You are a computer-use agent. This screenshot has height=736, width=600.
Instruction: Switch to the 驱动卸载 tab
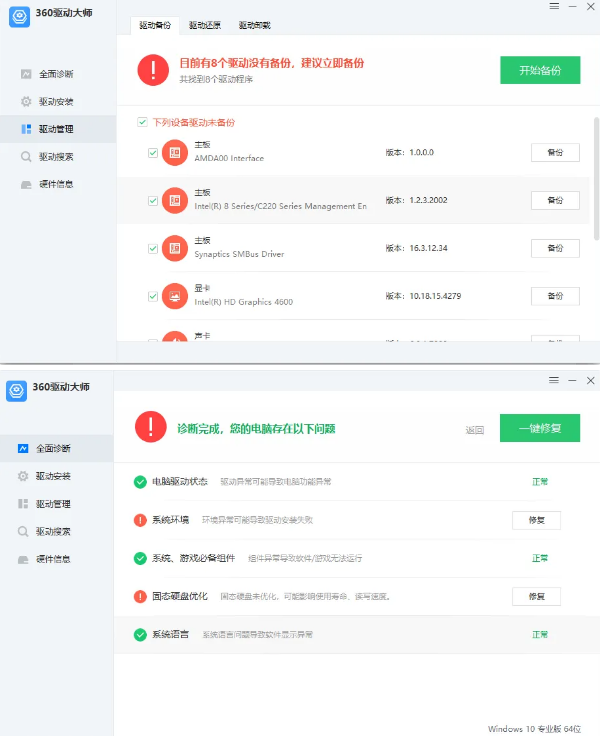[254, 24]
